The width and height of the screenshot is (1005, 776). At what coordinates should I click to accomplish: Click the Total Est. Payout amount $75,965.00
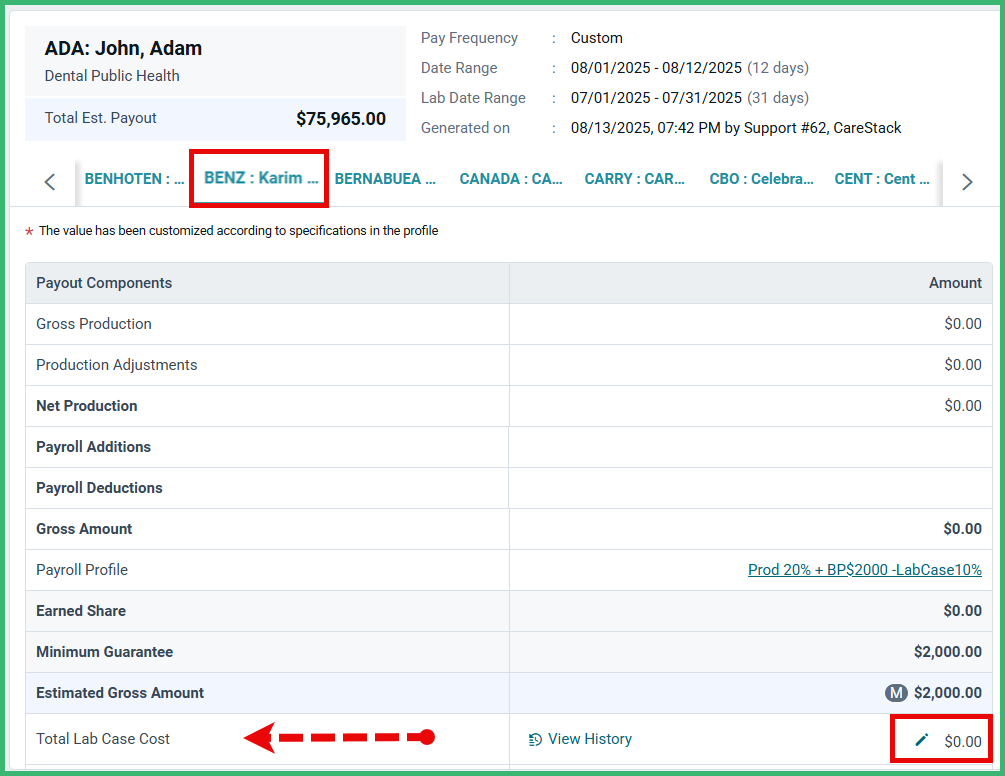(x=341, y=119)
